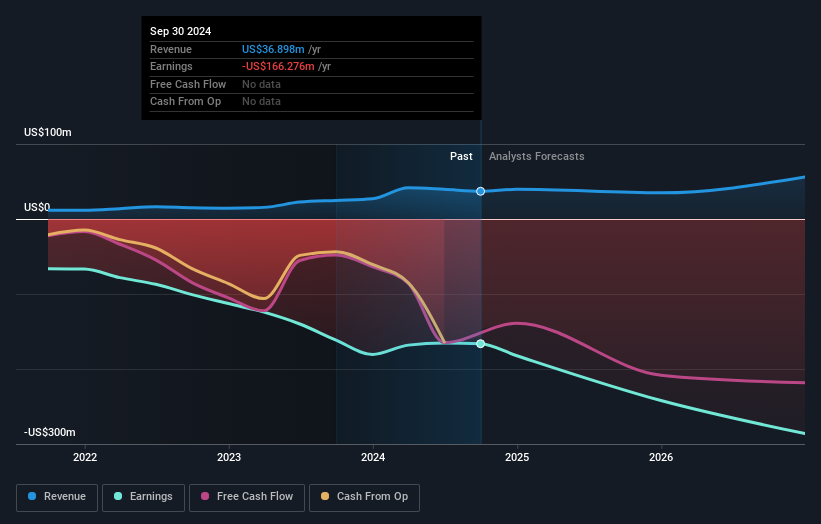Click the Free Cash Flow row in tooltip
This screenshot has height=524, width=821.
coord(312,84)
